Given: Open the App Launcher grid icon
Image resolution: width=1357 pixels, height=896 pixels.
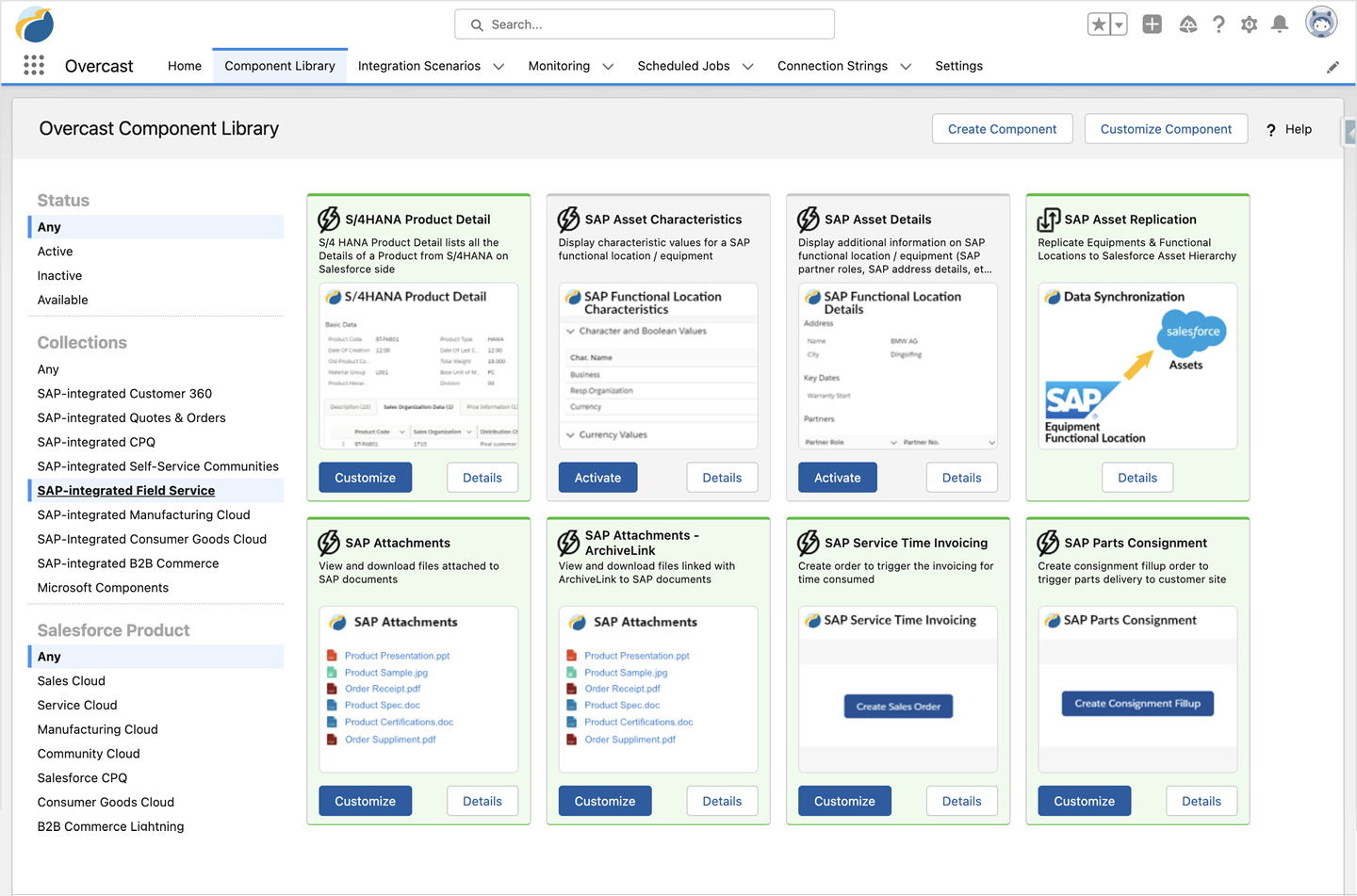Looking at the screenshot, I should click(x=34, y=65).
